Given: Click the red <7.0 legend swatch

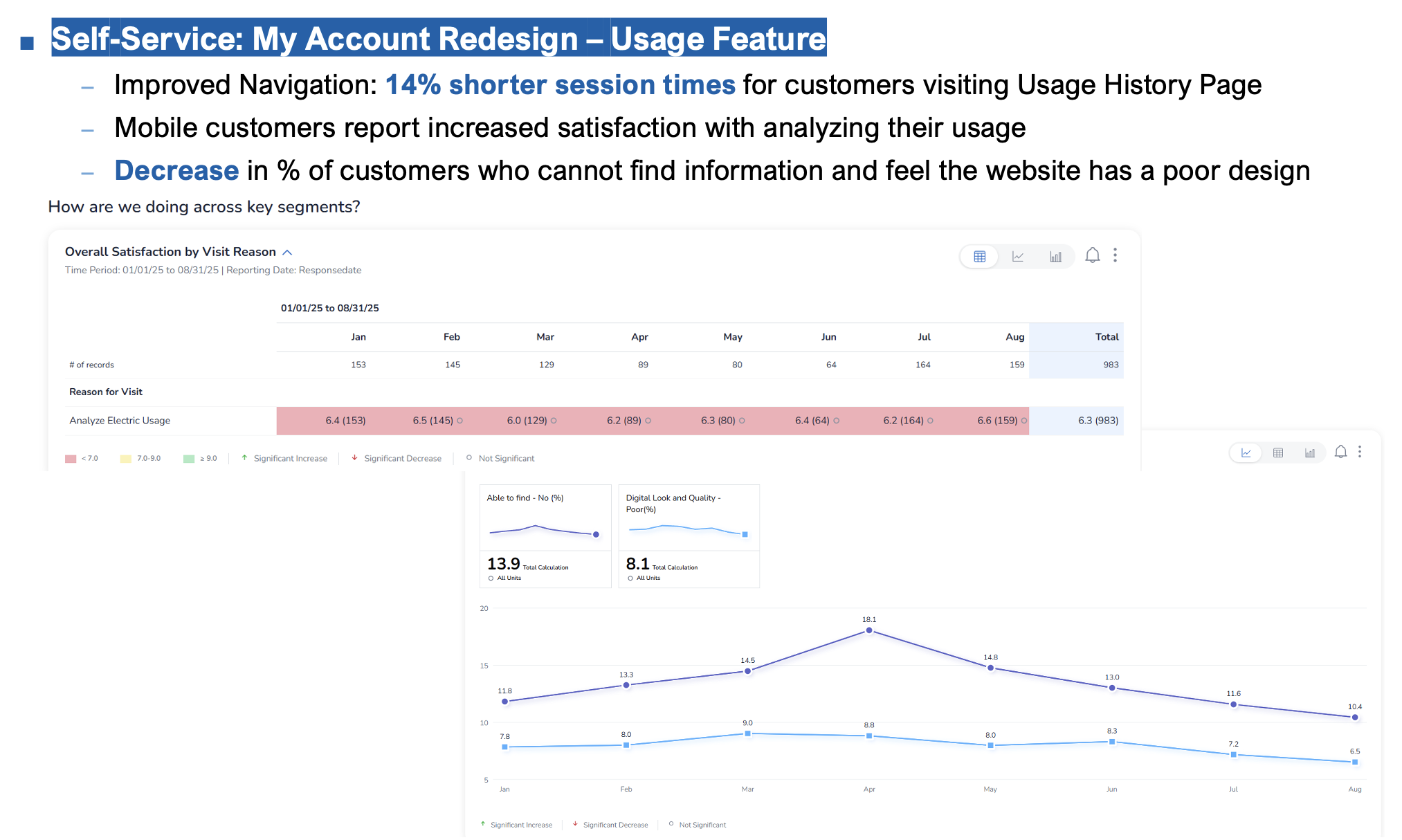Looking at the screenshot, I should coord(71,459).
